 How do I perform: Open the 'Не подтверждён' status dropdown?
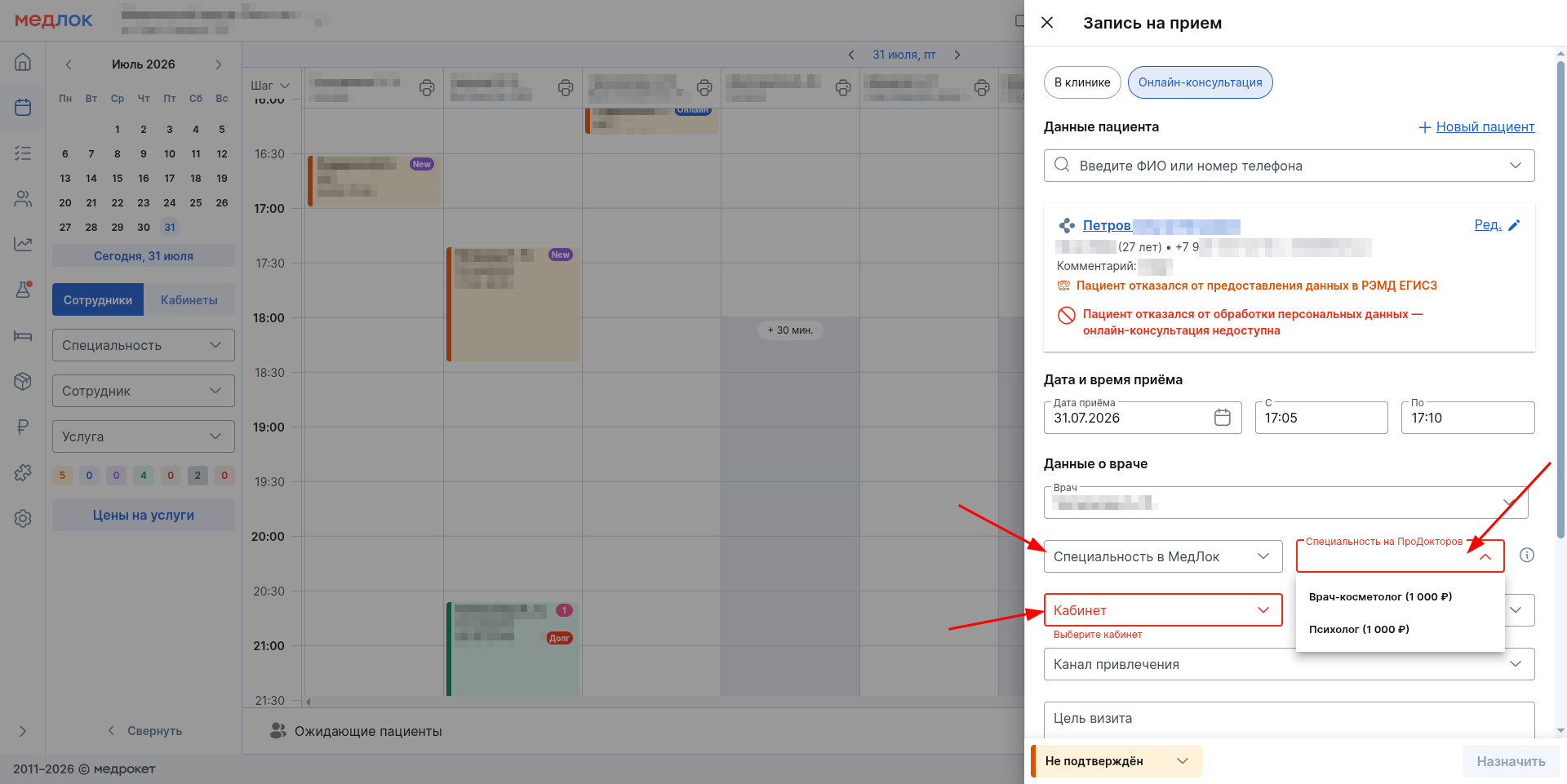pos(1116,761)
